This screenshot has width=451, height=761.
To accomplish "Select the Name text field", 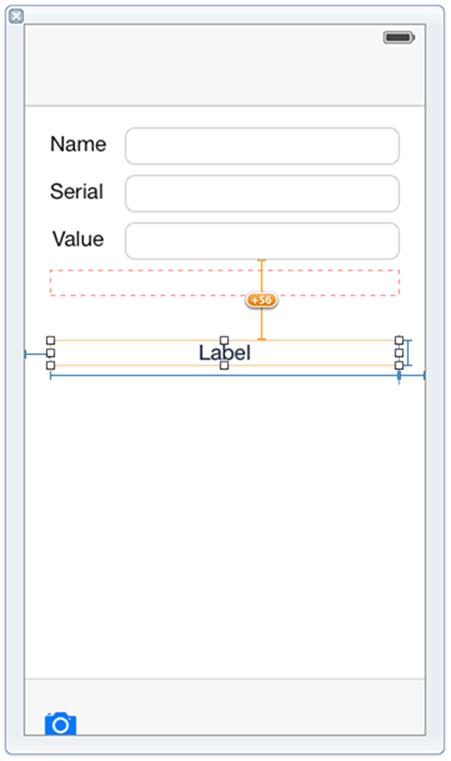I will click(x=262, y=146).
